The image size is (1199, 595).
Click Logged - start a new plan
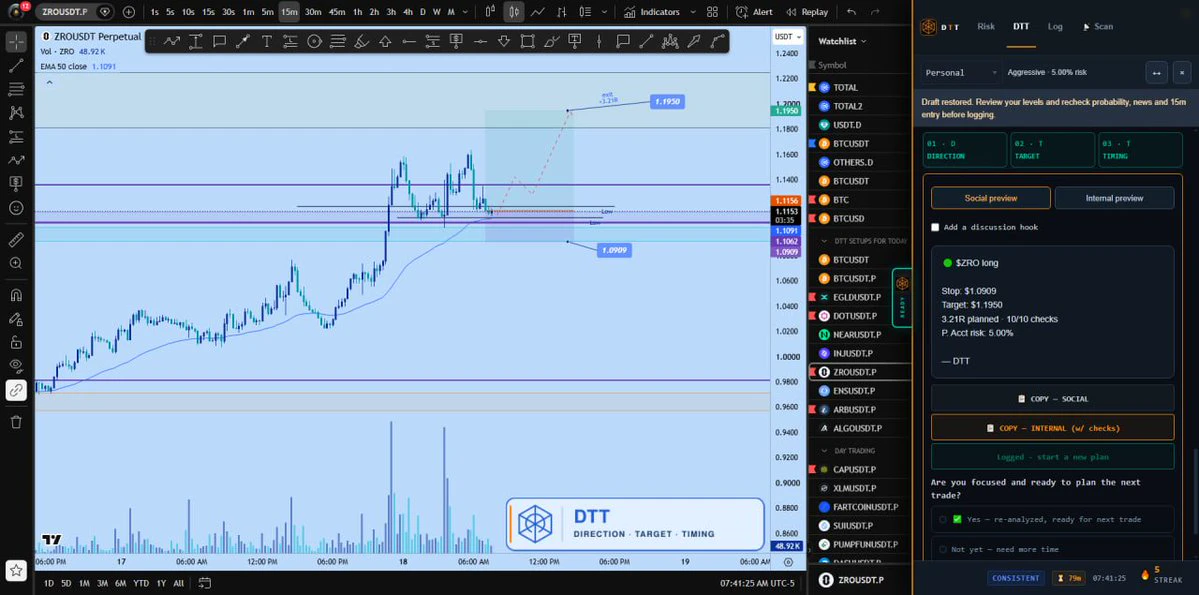(x=1052, y=457)
